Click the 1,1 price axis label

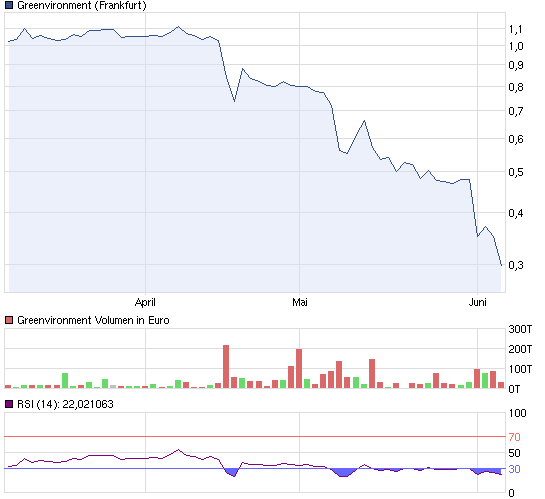tap(516, 30)
